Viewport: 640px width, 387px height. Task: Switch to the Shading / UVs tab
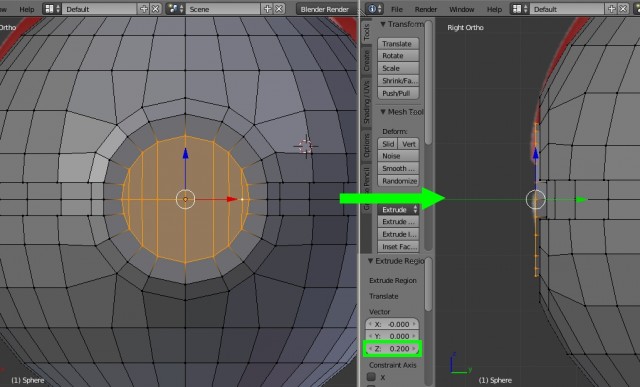[x=366, y=102]
